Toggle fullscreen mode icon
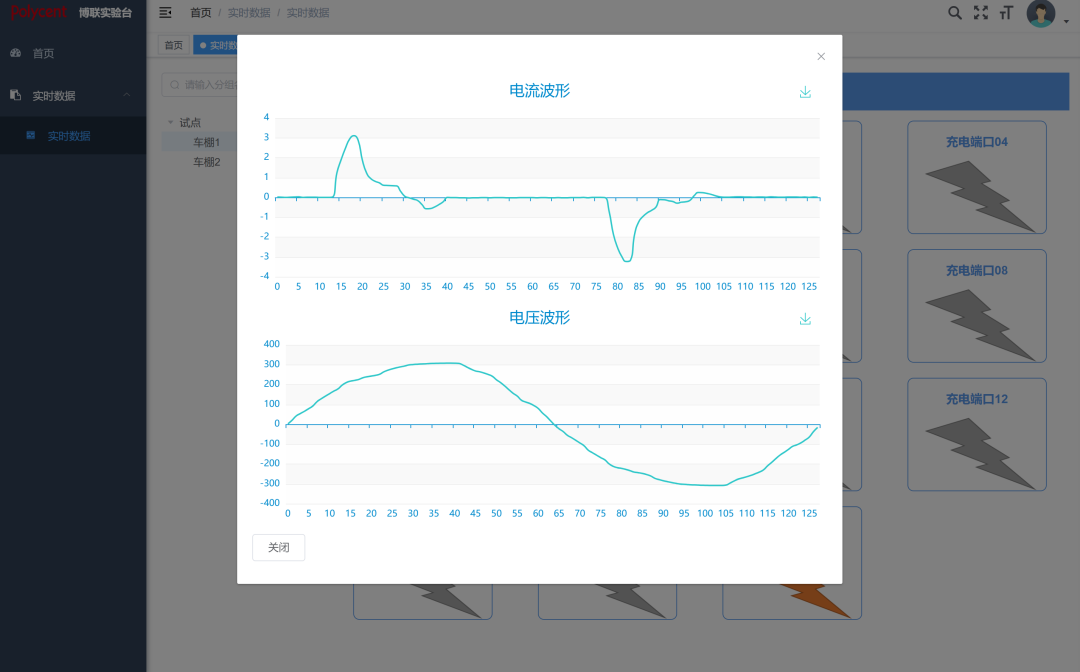The width and height of the screenshot is (1080, 672). tap(980, 13)
